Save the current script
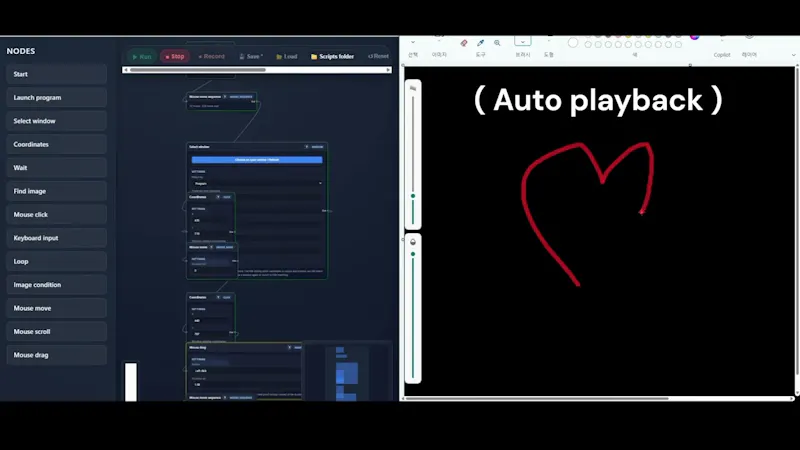This screenshot has width=800, height=450. [251, 57]
